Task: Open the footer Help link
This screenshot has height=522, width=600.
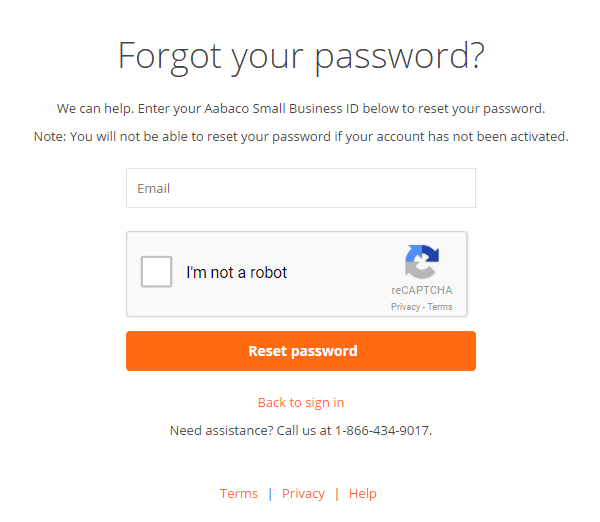Action: point(363,493)
